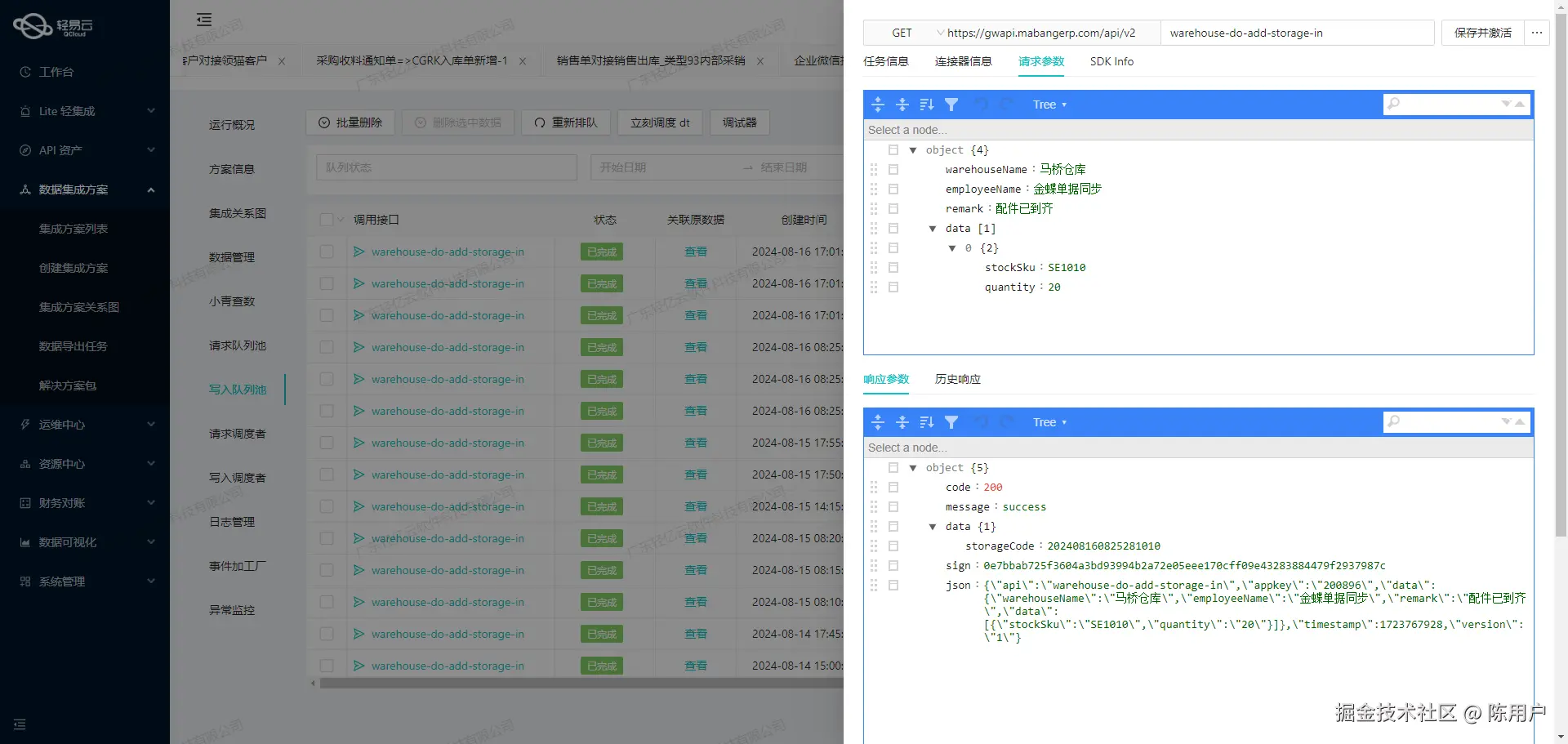Check the row created 2024-08-14 17:45
The image size is (1568, 744).
(327, 634)
